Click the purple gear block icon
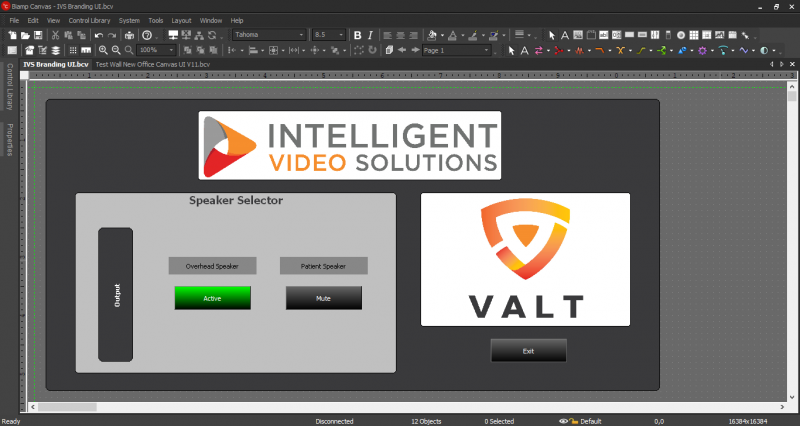 (703, 50)
